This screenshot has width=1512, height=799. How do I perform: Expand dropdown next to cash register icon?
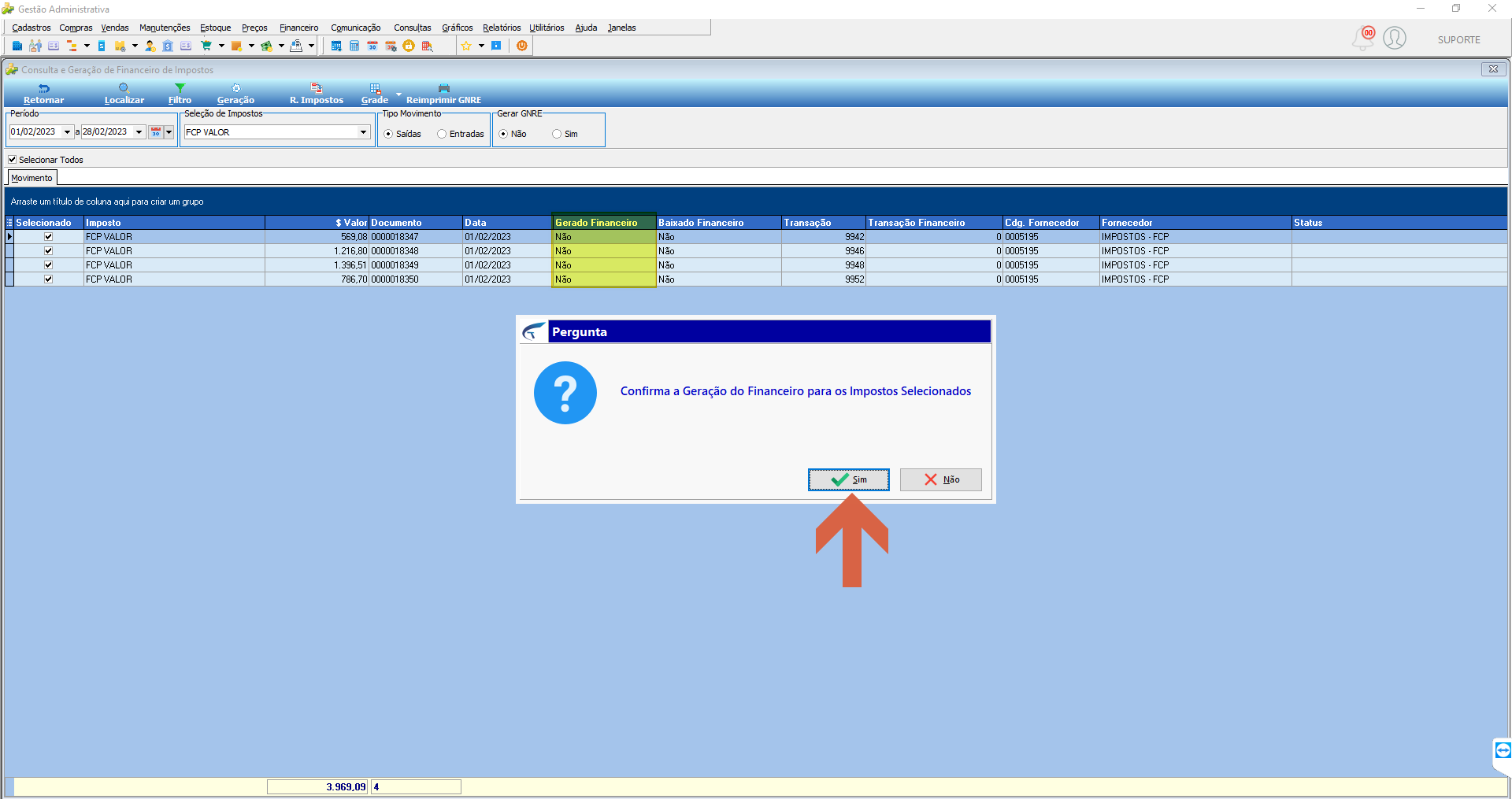311,46
